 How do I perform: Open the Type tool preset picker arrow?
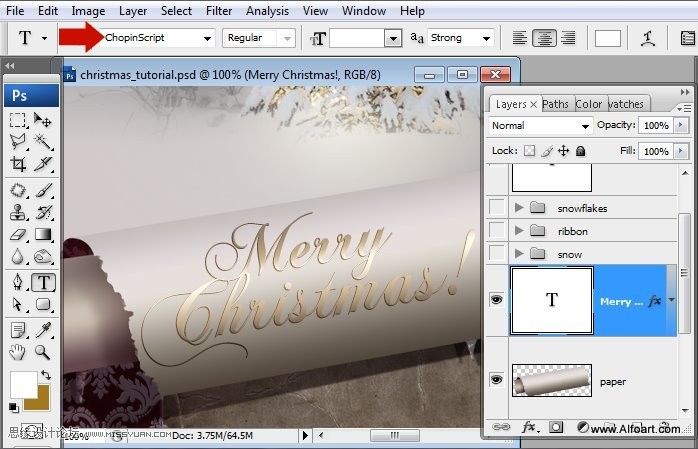point(44,38)
